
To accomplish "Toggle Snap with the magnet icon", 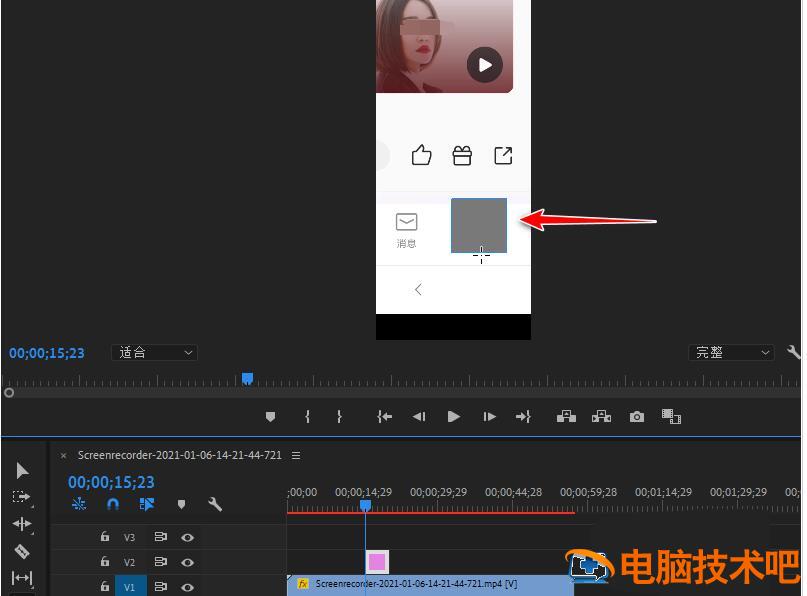I will [112, 505].
